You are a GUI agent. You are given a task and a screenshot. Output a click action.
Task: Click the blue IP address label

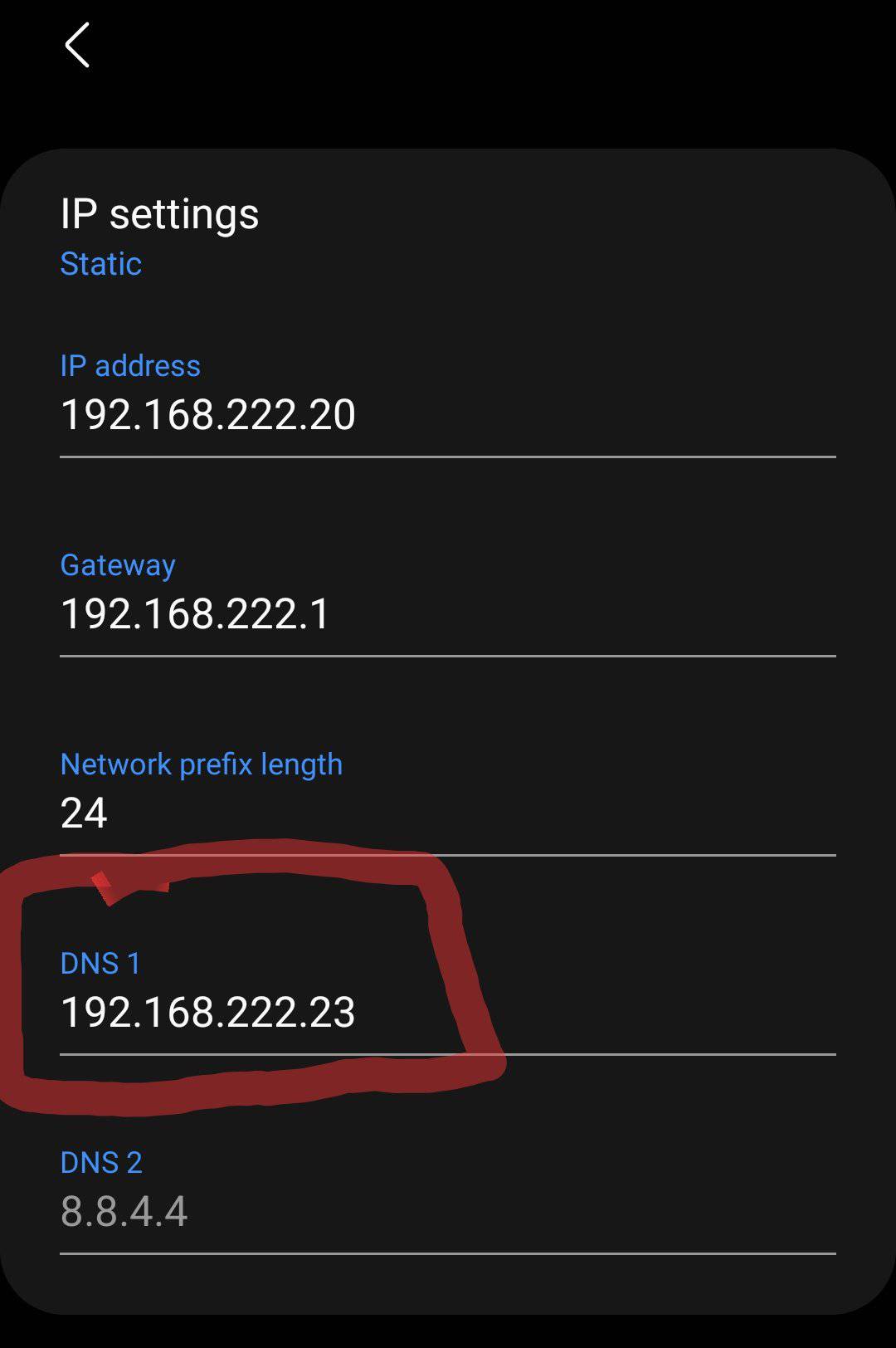[130, 365]
